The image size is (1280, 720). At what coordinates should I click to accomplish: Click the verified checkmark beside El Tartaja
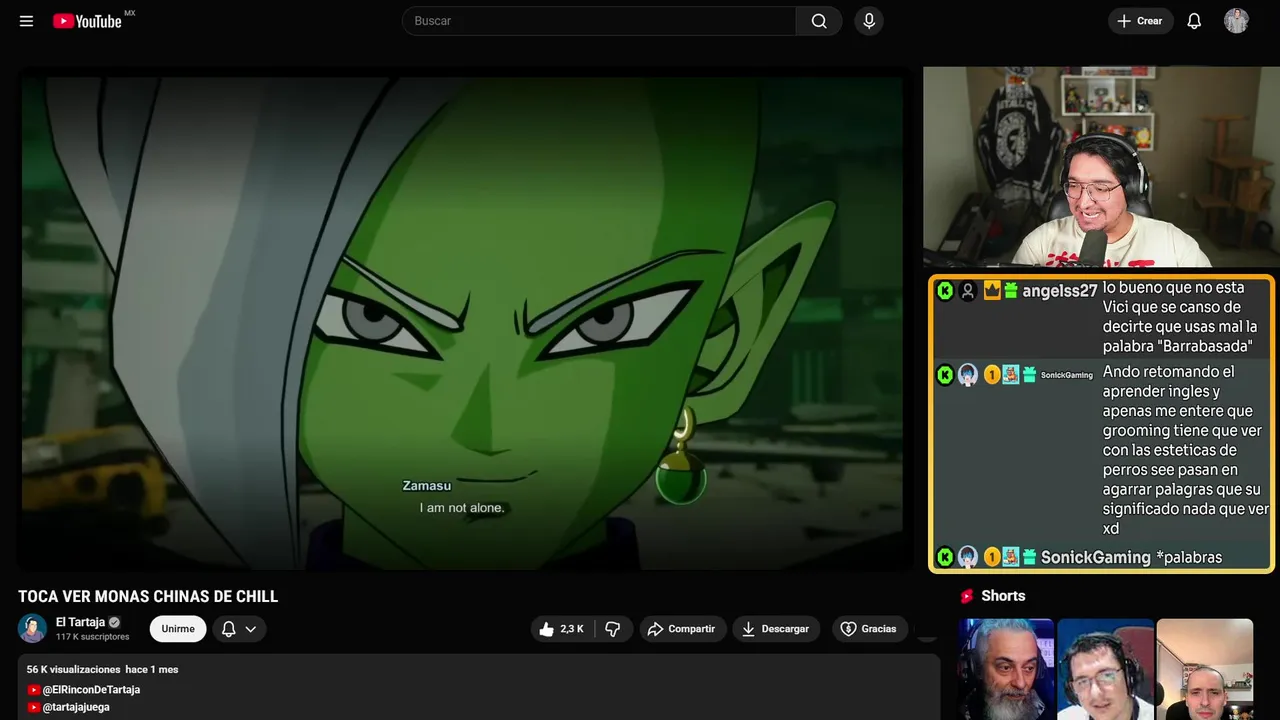(x=114, y=622)
